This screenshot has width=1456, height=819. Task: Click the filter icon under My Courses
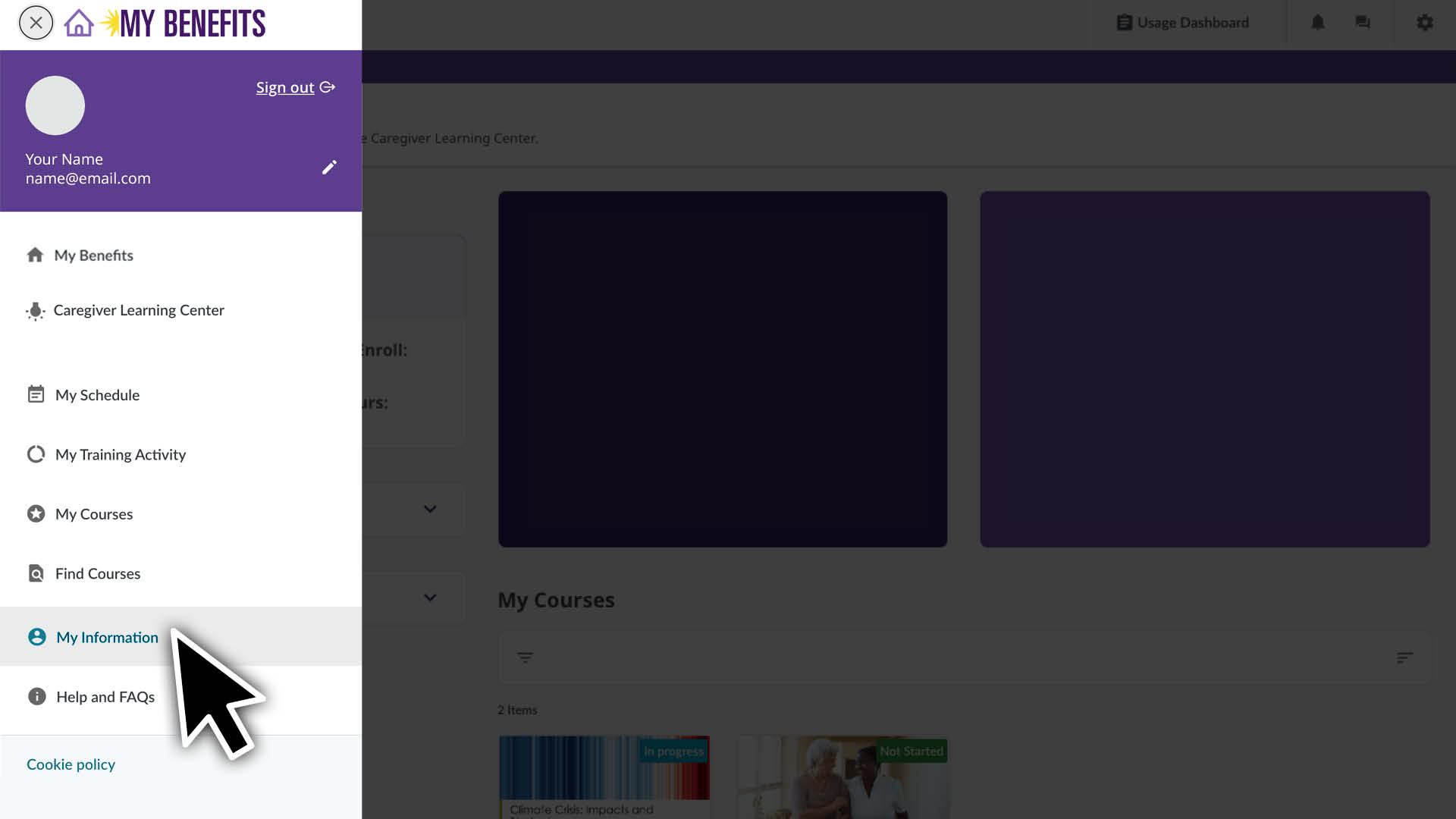tap(525, 657)
